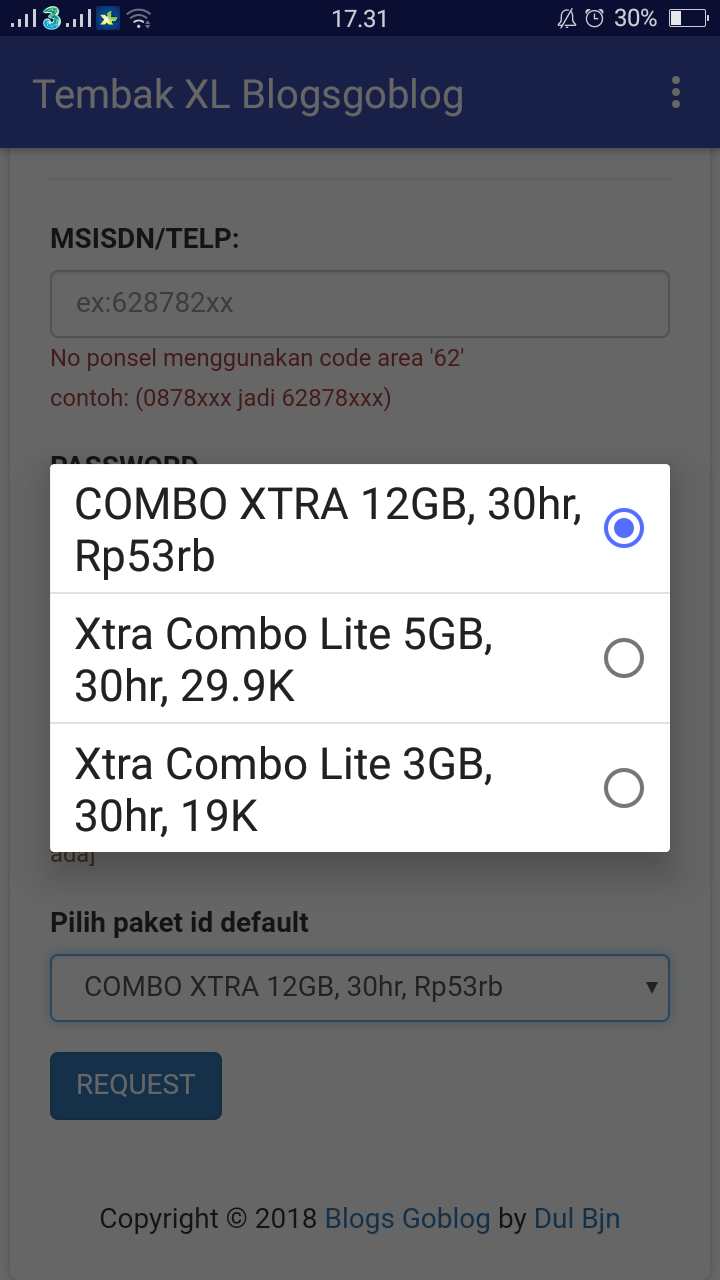Tap the Tri network operator icon
Image resolution: width=720 pixels, height=1280 pixels.
click(x=48, y=17)
